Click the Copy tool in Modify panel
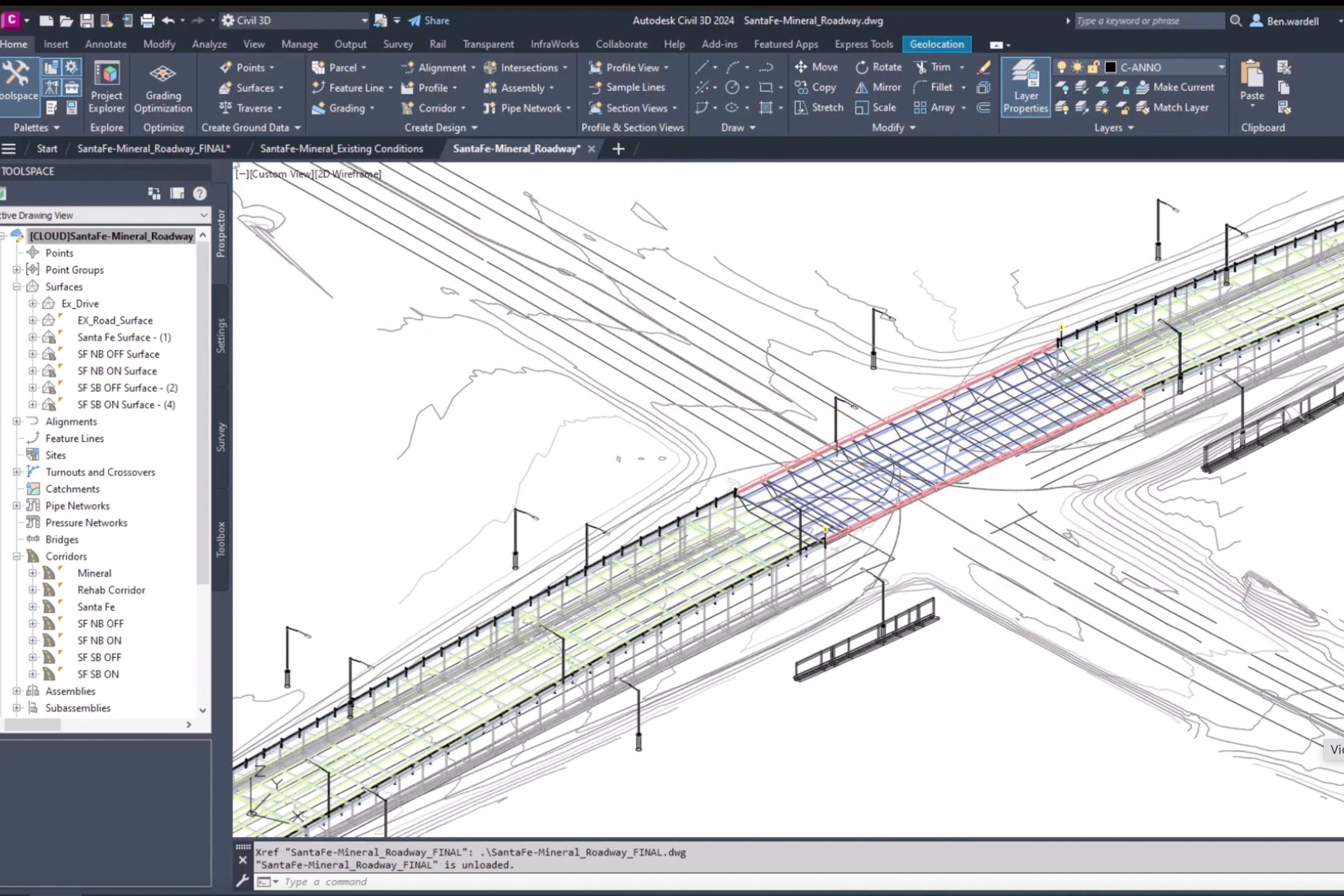Screen dimensions: 1344x896 [815, 87]
